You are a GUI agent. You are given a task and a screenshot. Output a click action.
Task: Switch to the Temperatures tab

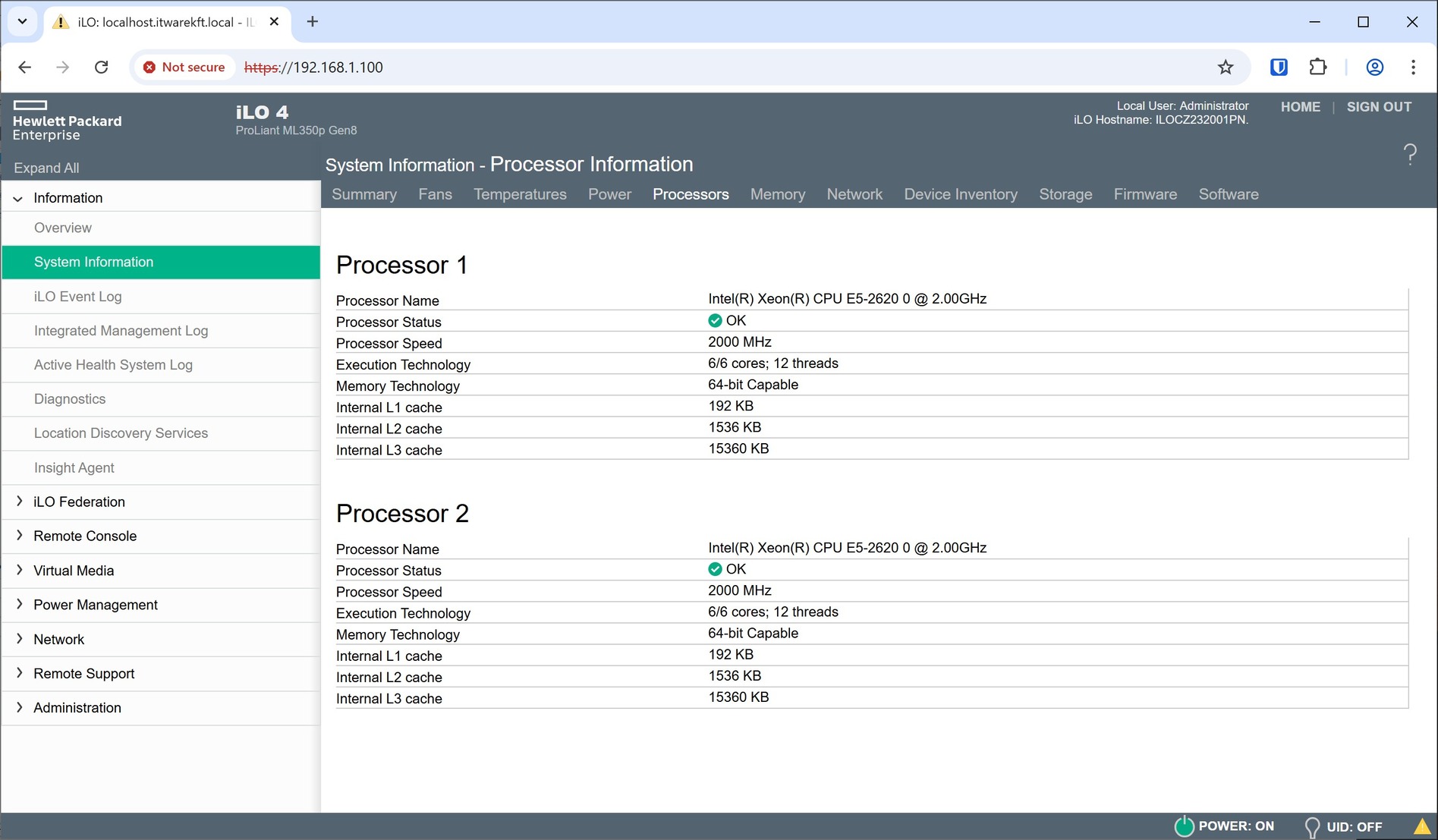tap(520, 194)
